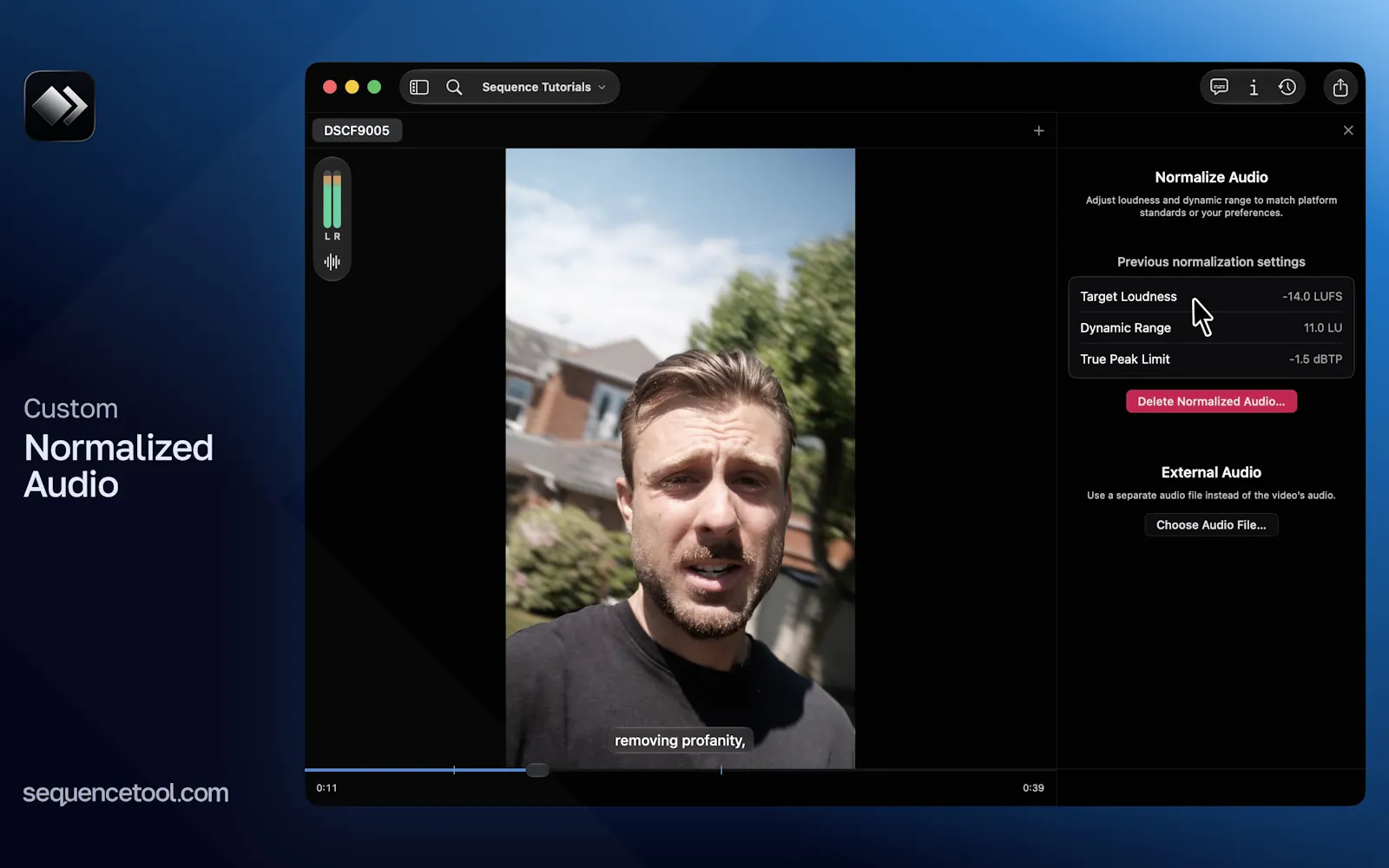Click the -1.5 dBTP value

pos(1315,358)
